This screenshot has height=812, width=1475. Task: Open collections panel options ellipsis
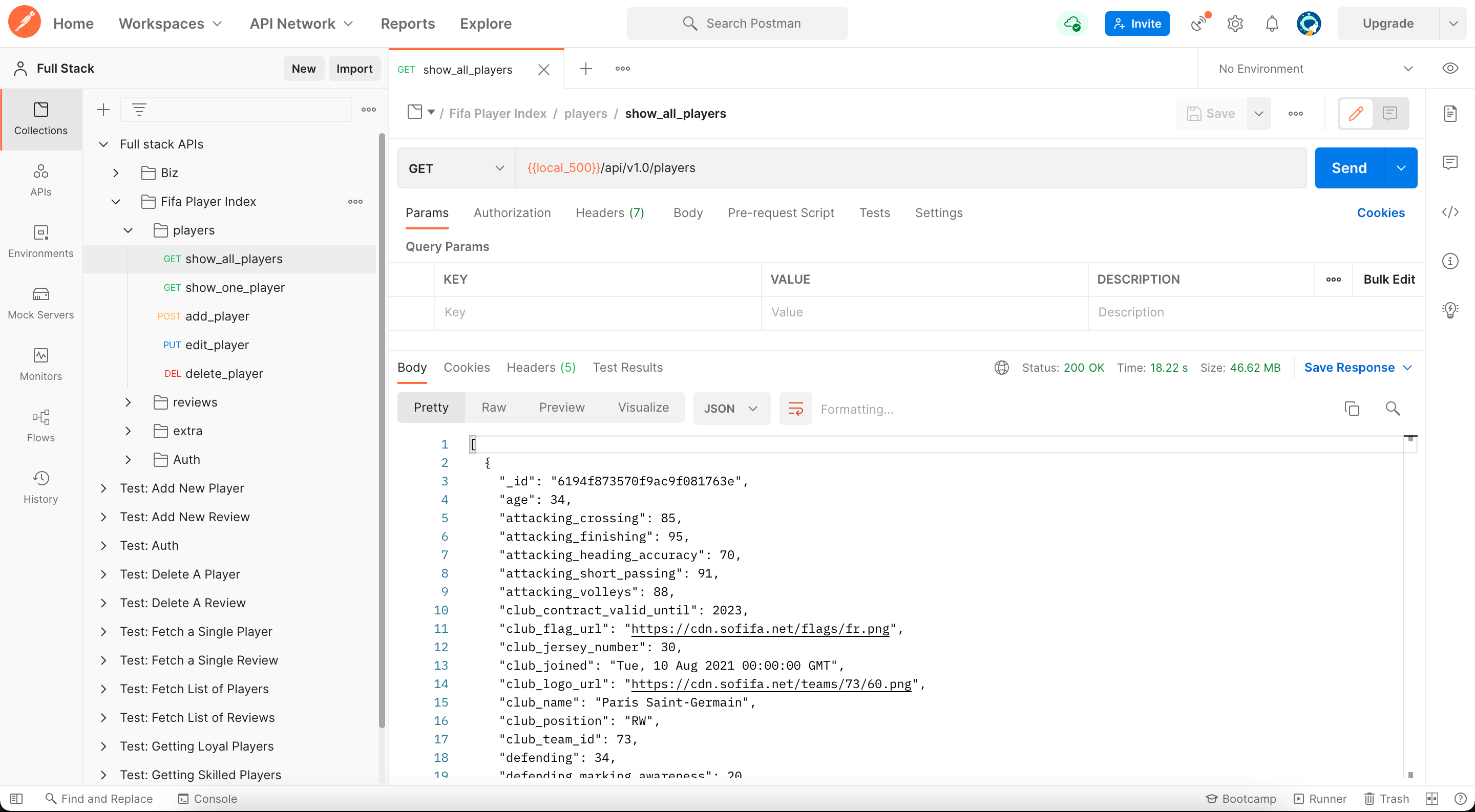368,109
